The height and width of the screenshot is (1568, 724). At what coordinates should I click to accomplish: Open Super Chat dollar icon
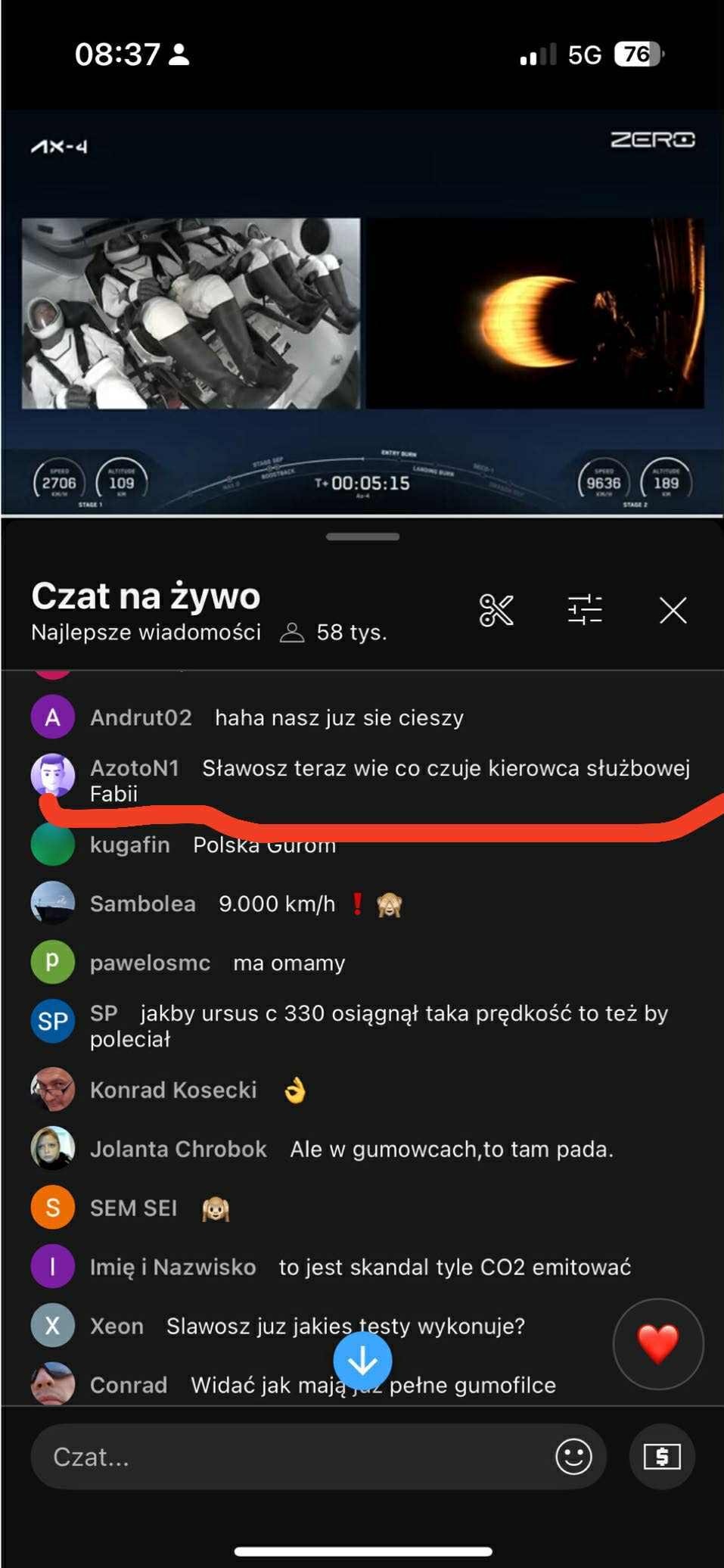pos(662,1456)
